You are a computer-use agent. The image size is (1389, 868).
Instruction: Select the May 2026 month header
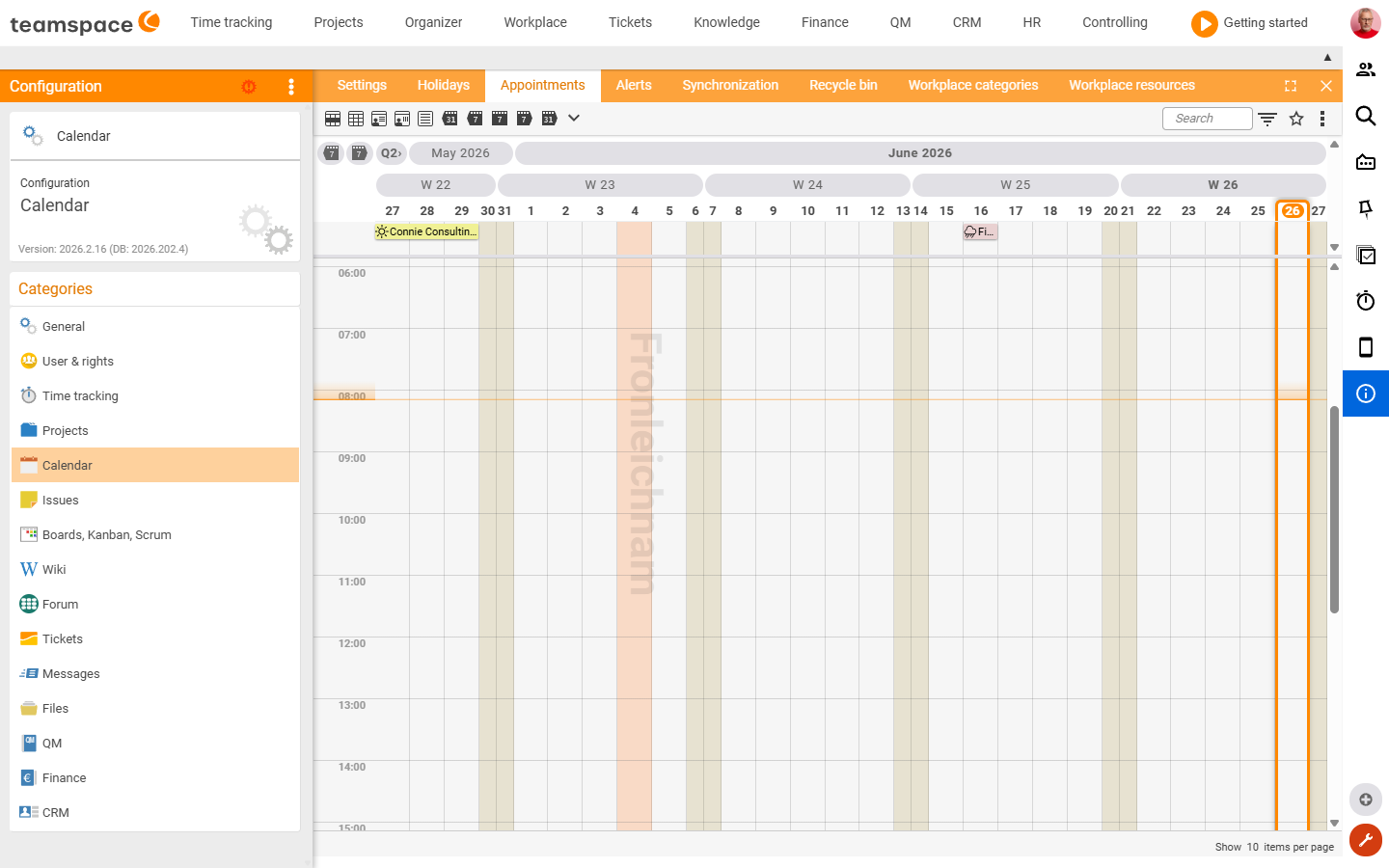point(461,153)
